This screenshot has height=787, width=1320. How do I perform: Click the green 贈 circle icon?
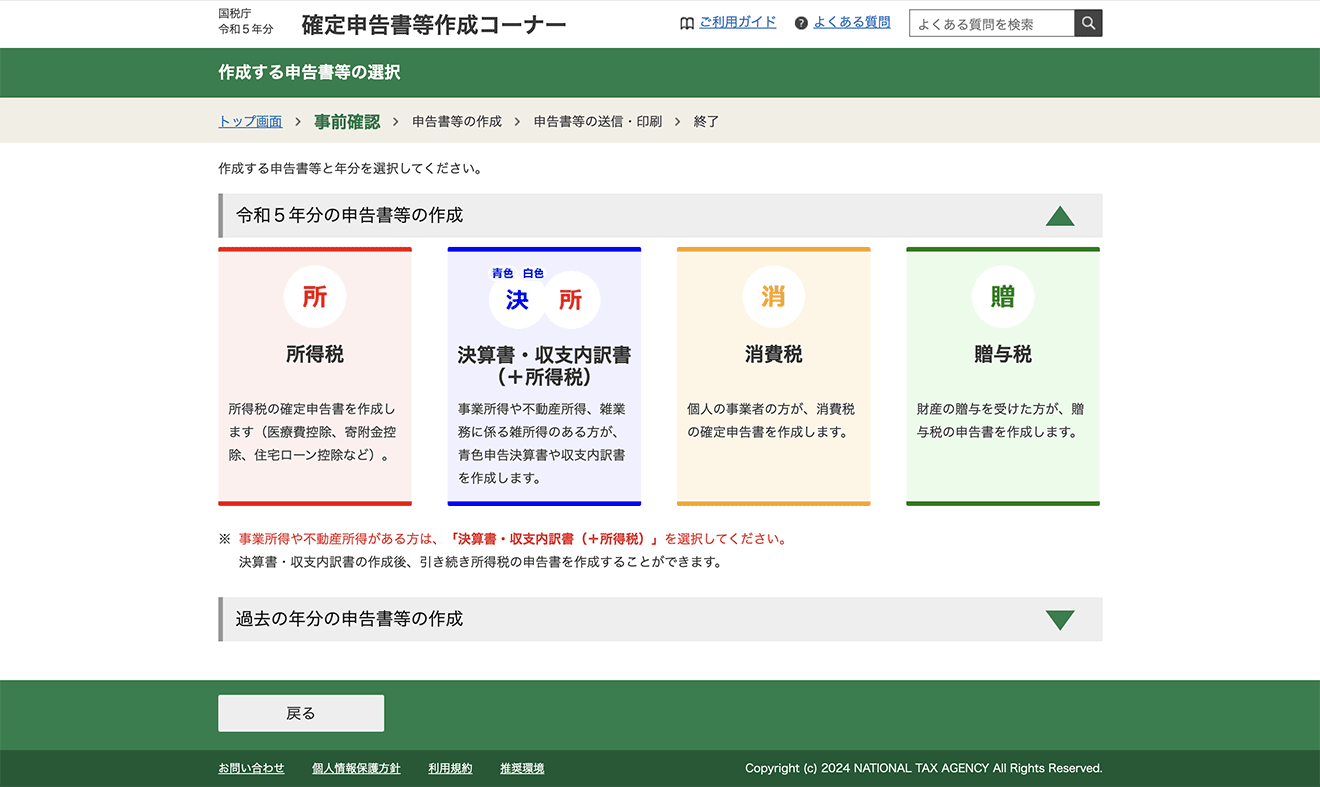(x=1003, y=297)
